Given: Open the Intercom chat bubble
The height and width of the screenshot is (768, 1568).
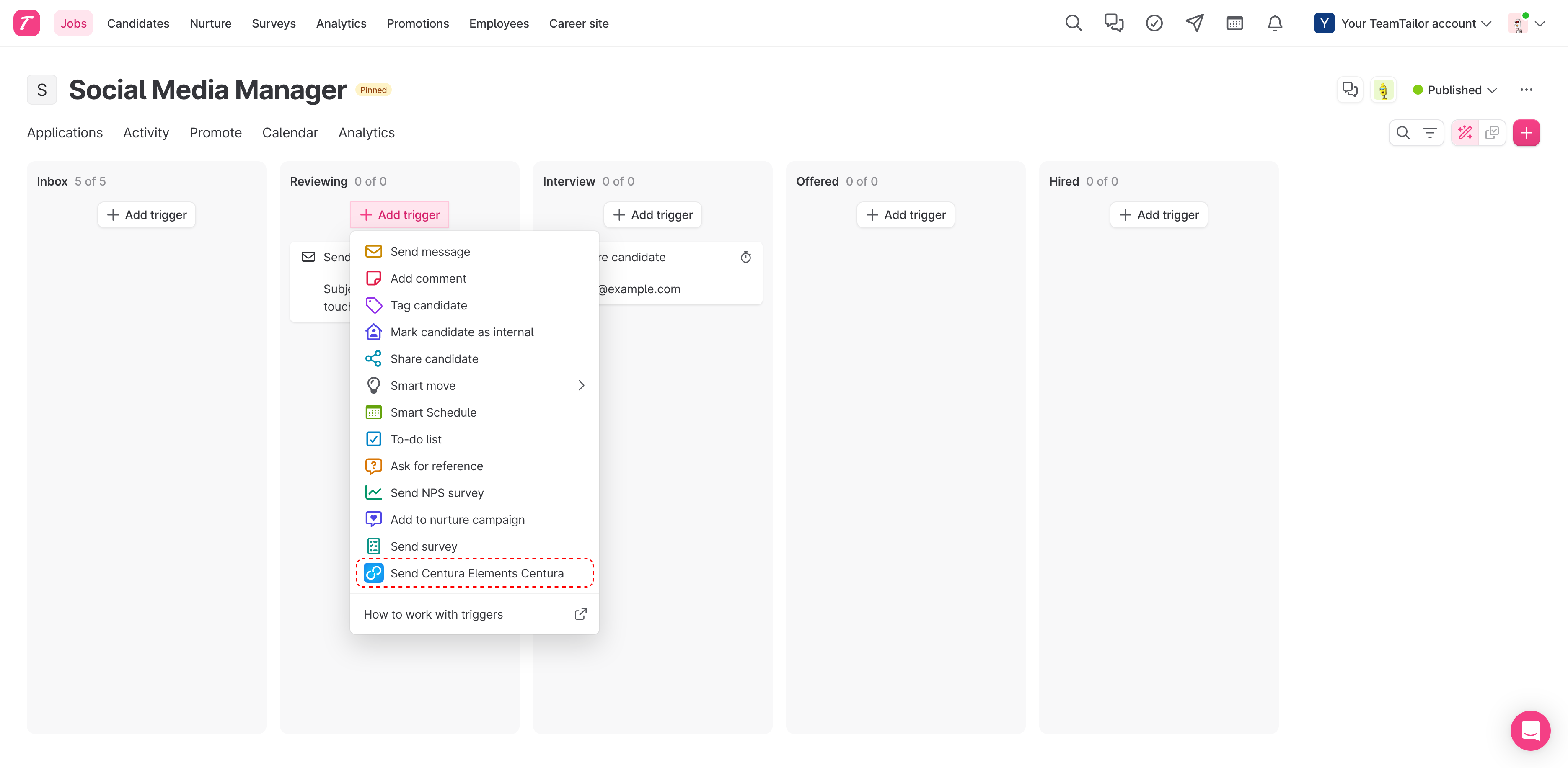Looking at the screenshot, I should coord(1530,730).
